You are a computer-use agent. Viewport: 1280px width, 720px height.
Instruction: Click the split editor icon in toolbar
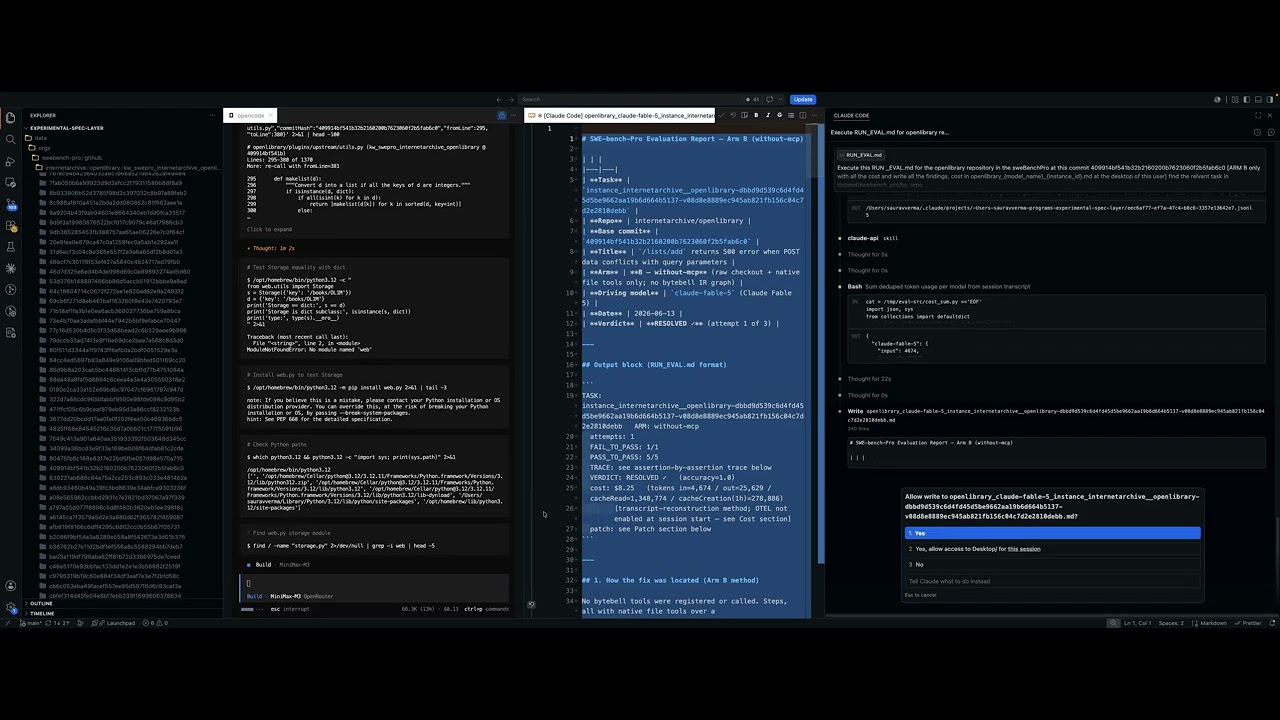803,115
